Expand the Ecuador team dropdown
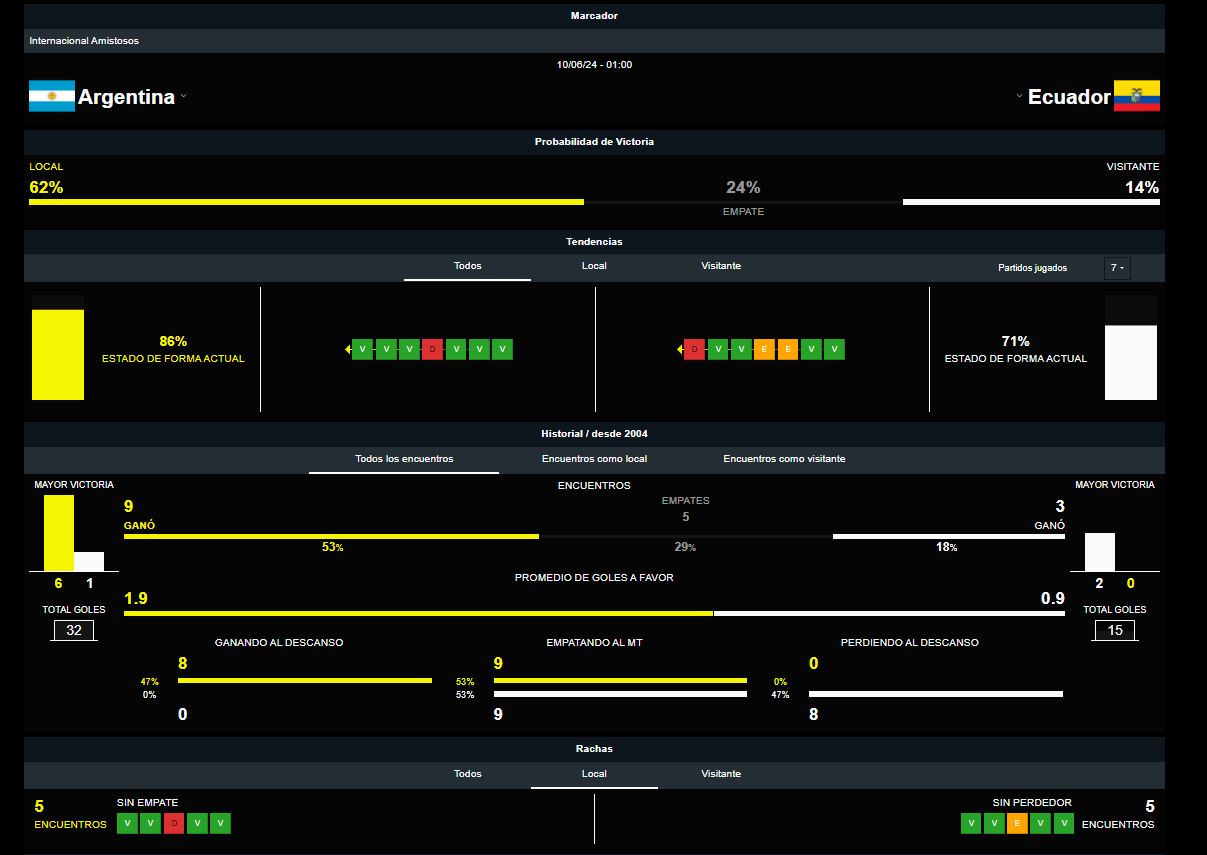Screen dimensions: 1207x855 point(1019,97)
